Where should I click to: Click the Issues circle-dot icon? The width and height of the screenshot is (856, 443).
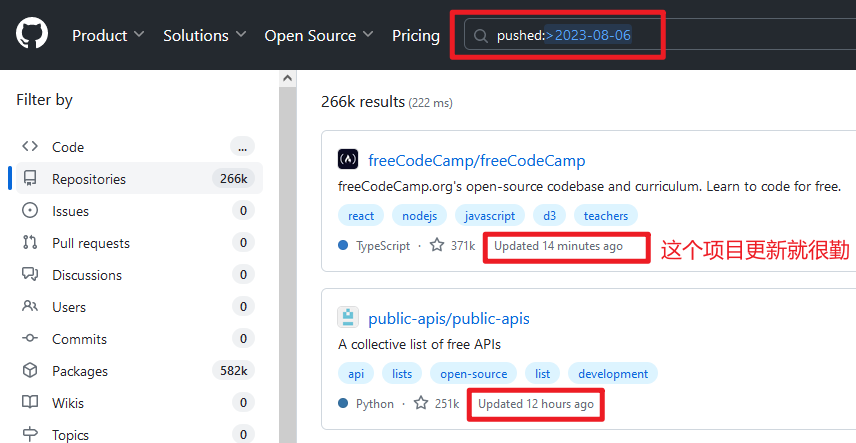pos(29,210)
